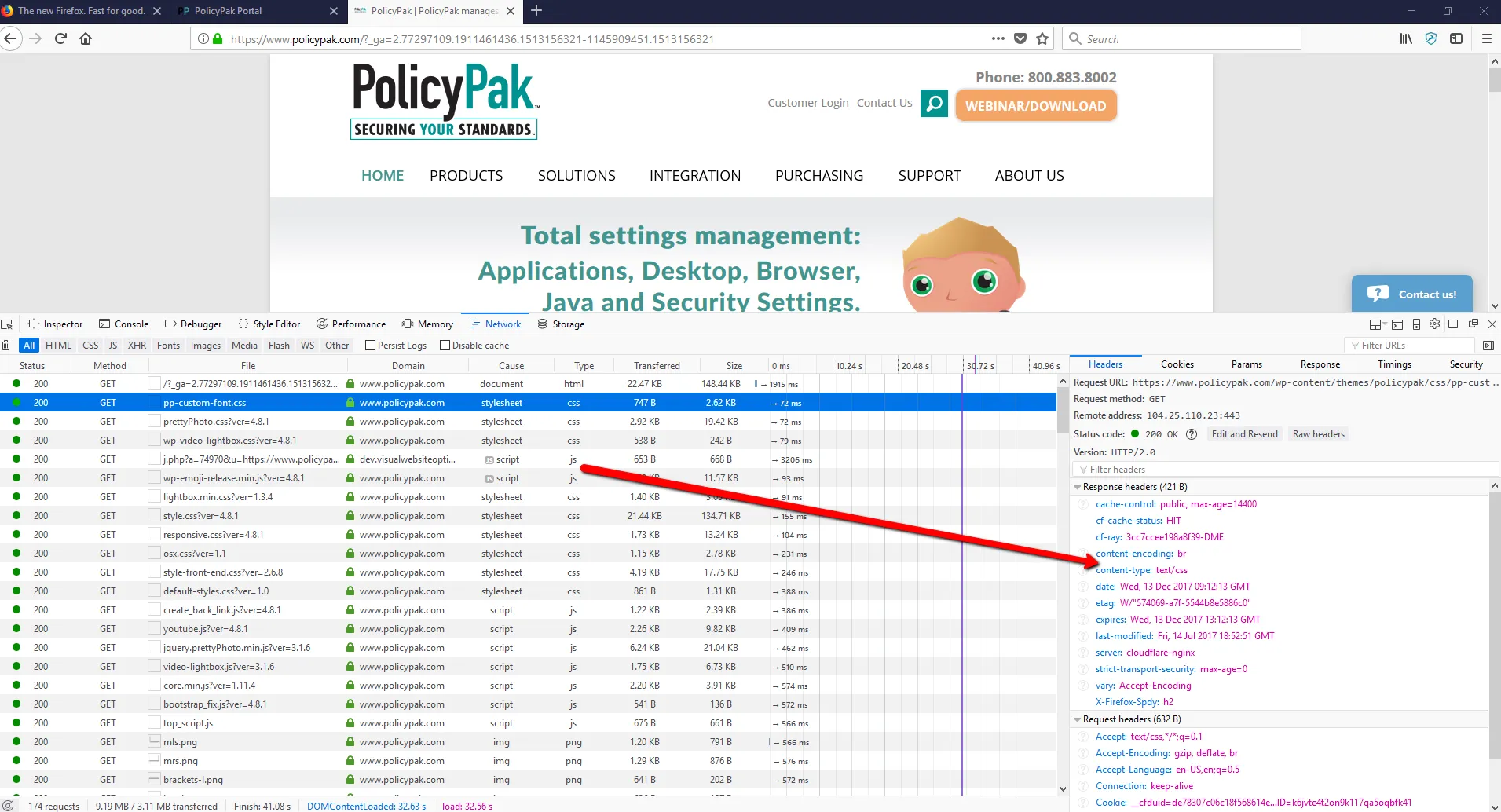The image size is (1501, 812).
Task: Toggle responsive design mode icon
Action: (x=1416, y=324)
